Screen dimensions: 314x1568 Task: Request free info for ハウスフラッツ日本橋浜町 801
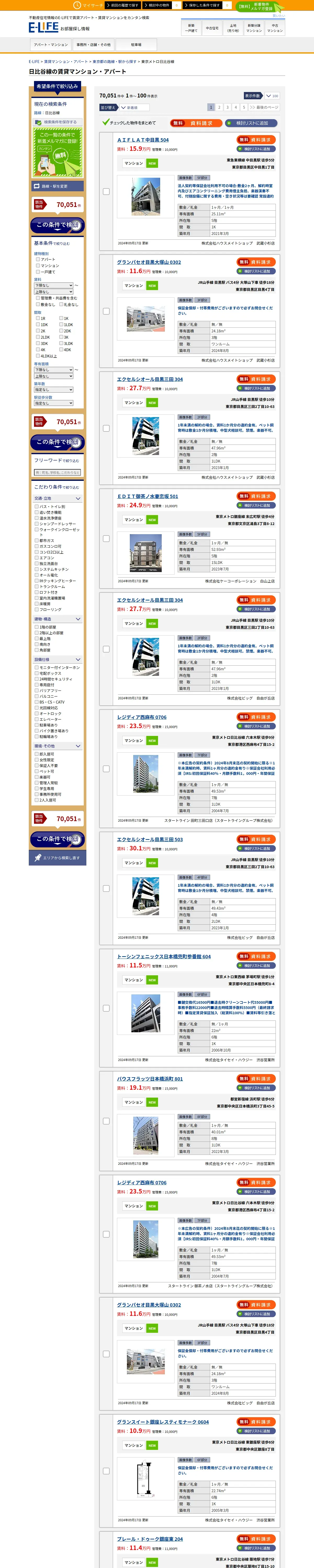click(x=257, y=1079)
